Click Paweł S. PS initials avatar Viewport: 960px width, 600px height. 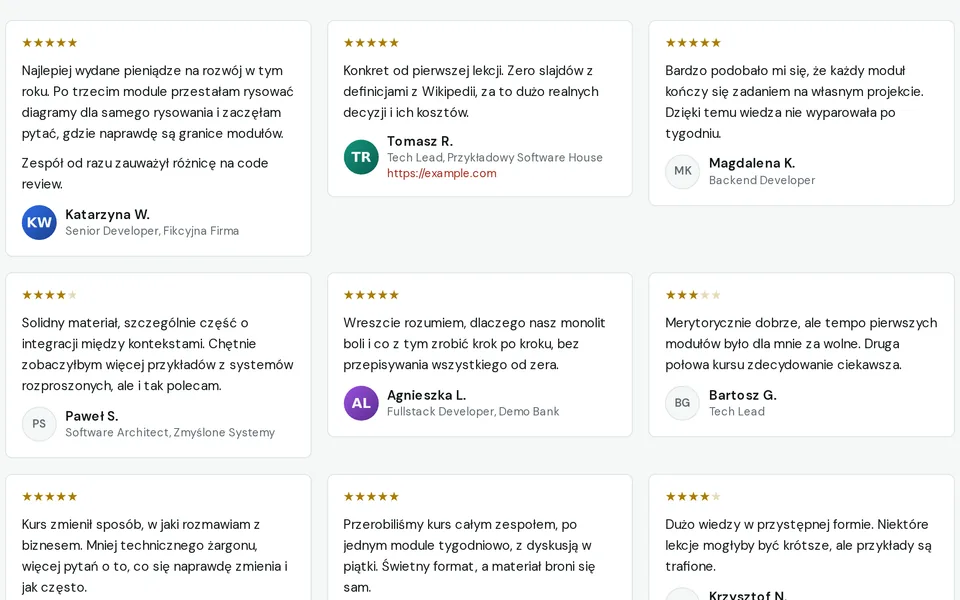pyautogui.click(x=39, y=424)
